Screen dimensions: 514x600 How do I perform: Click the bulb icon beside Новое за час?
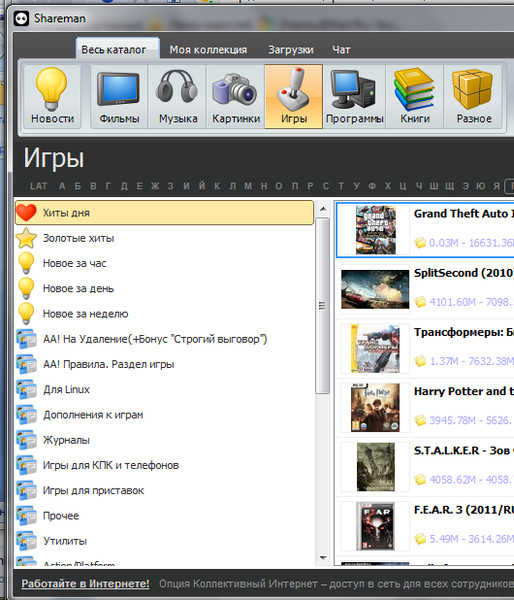point(26,263)
